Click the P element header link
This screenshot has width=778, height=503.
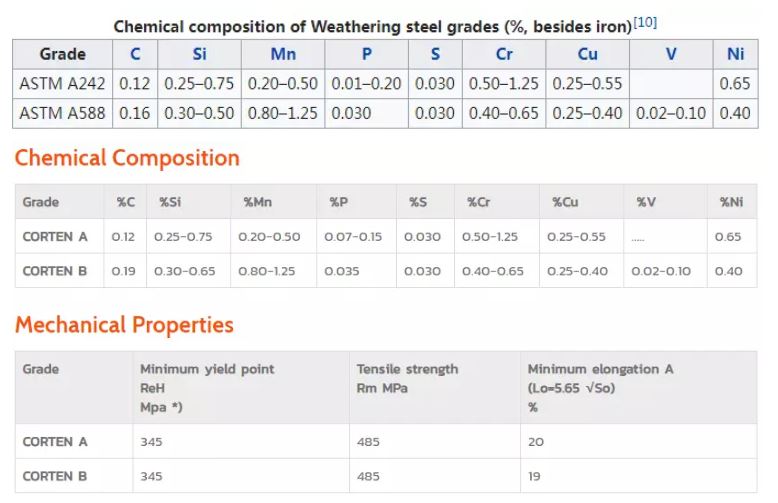366,54
